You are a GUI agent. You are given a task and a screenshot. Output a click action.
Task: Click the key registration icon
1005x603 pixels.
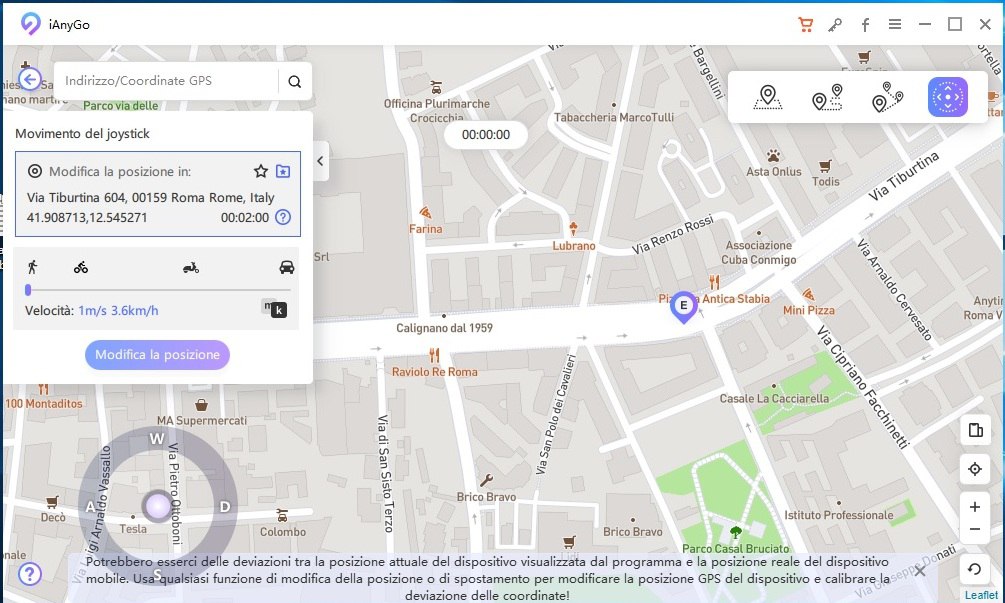[835, 23]
